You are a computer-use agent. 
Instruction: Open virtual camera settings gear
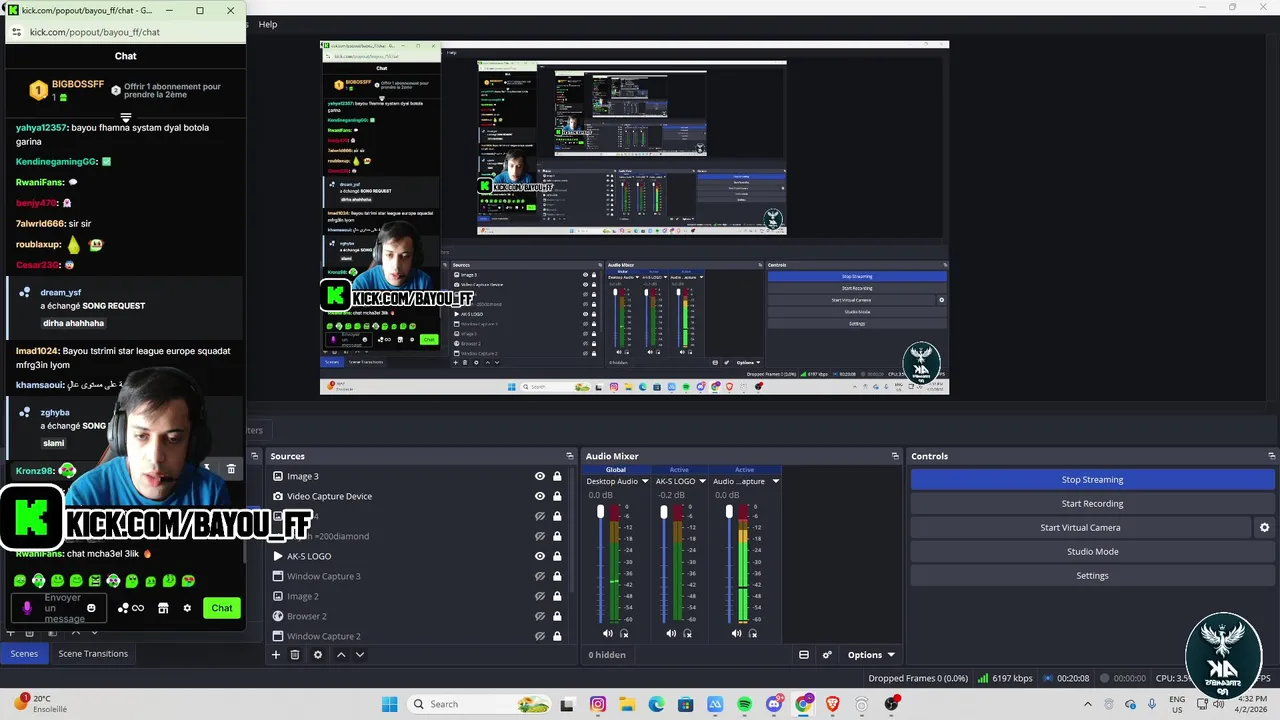tap(1264, 527)
